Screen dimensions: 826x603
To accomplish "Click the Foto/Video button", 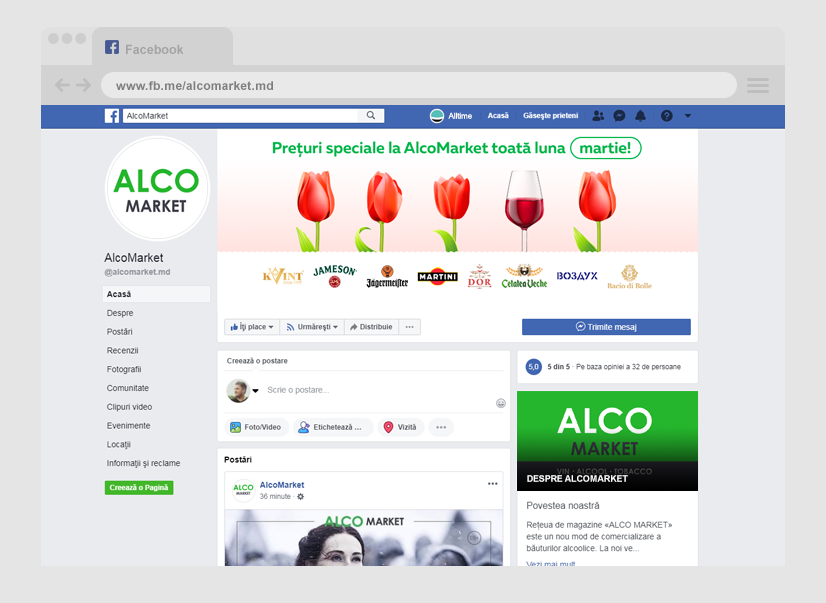I will click(257, 427).
